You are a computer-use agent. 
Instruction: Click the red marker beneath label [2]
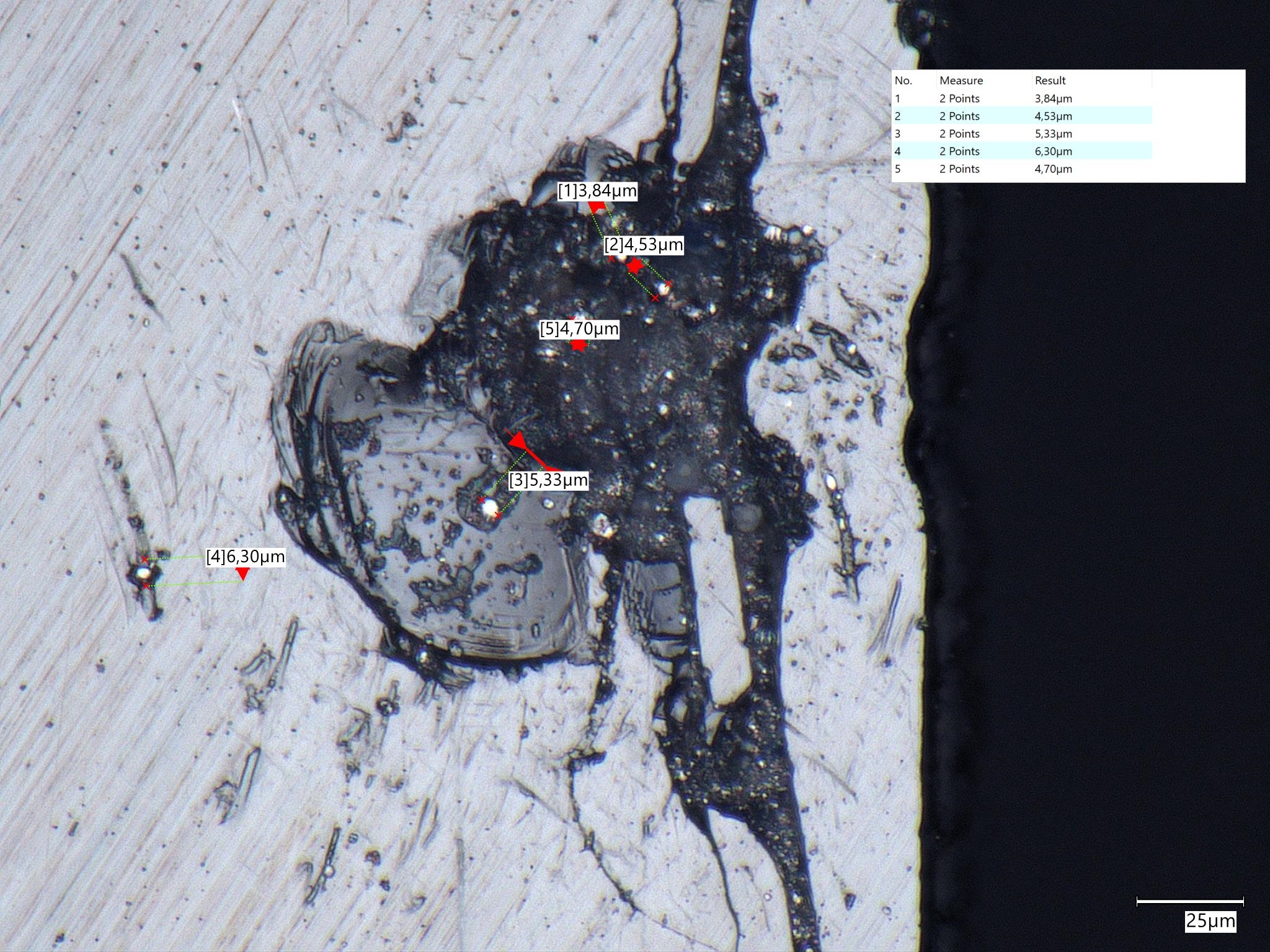(634, 266)
